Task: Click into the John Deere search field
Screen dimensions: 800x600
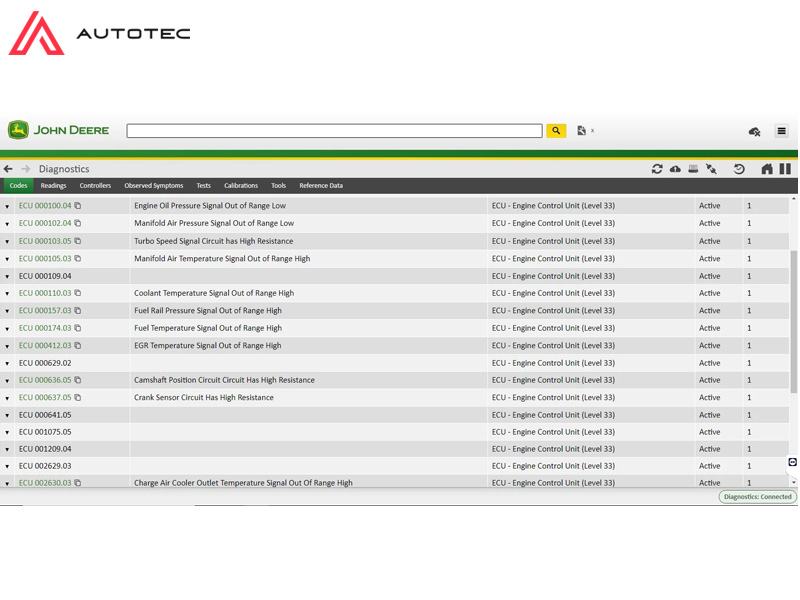Action: coord(335,131)
